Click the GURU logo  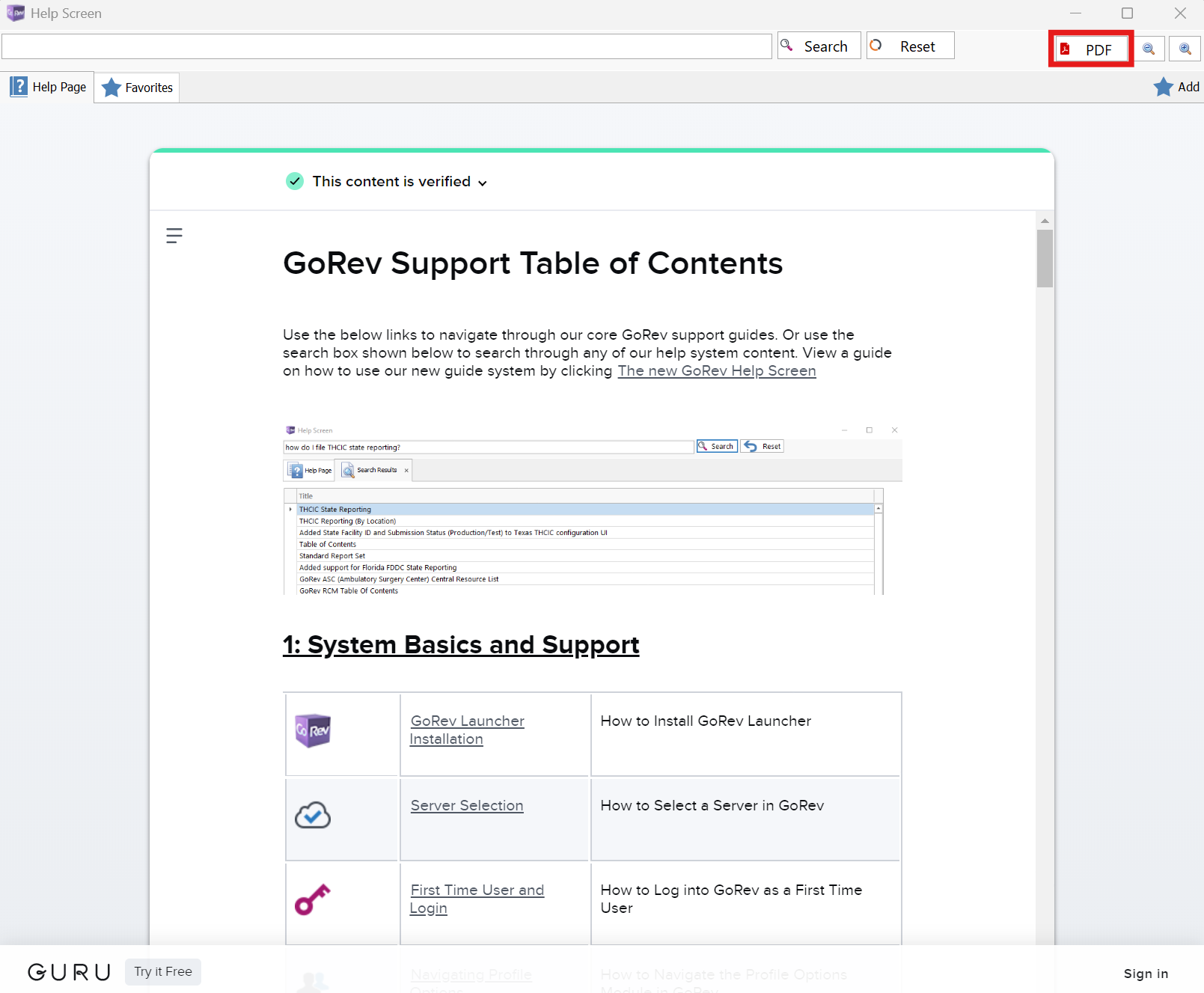(x=70, y=972)
